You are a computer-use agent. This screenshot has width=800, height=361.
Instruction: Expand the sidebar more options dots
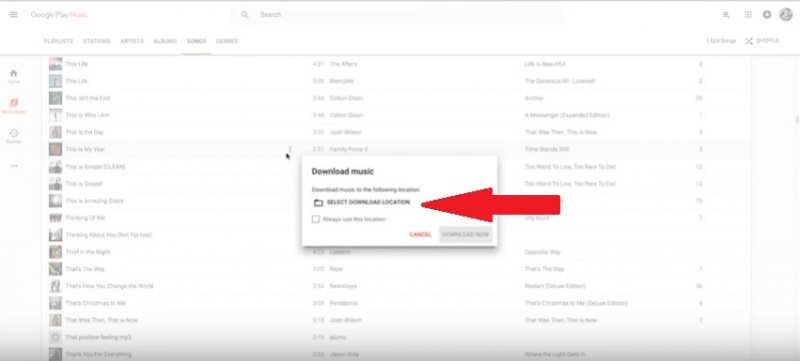(14, 166)
